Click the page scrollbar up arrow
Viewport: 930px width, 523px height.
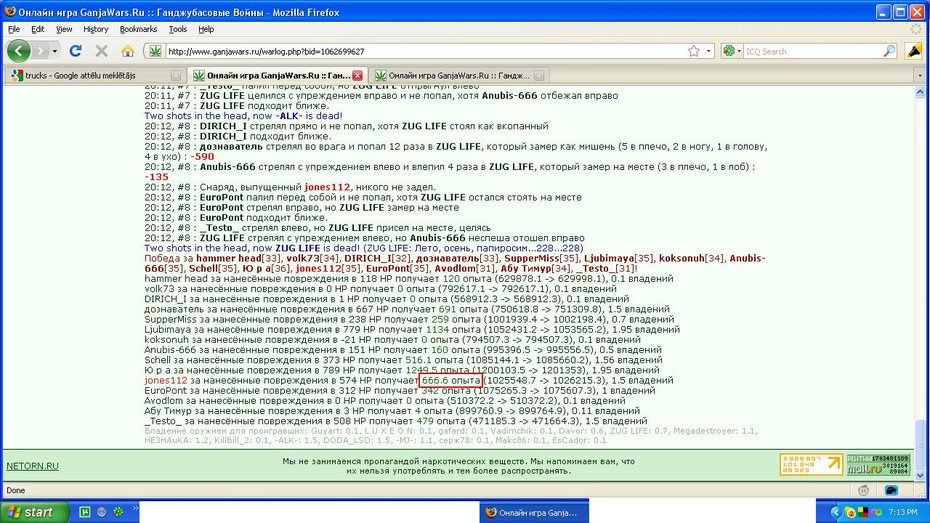pyautogui.click(x=920, y=92)
